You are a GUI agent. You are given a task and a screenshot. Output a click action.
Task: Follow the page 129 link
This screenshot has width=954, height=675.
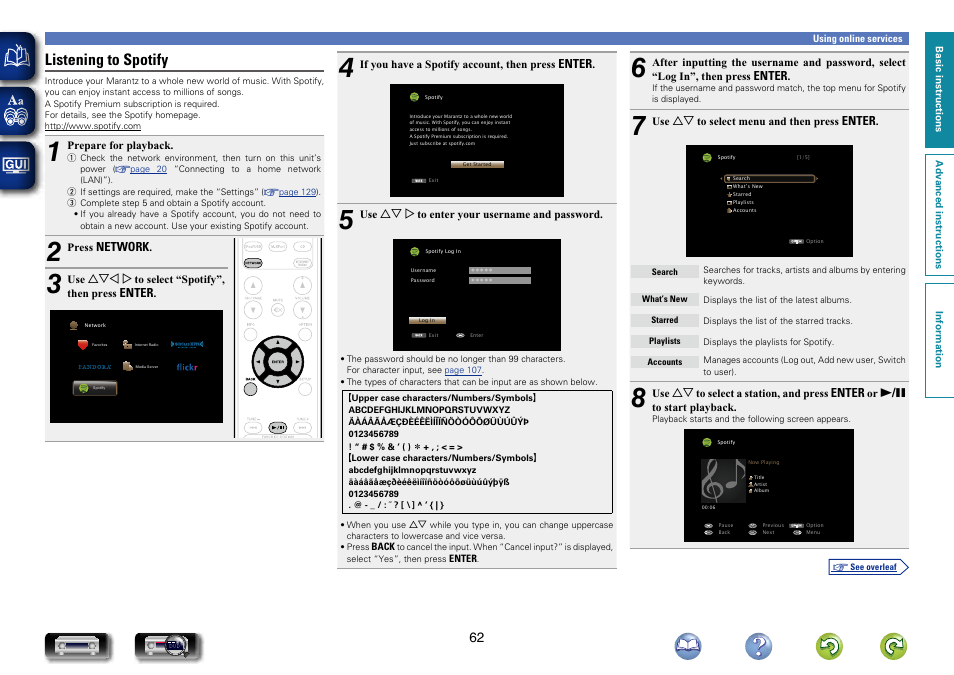(298, 192)
